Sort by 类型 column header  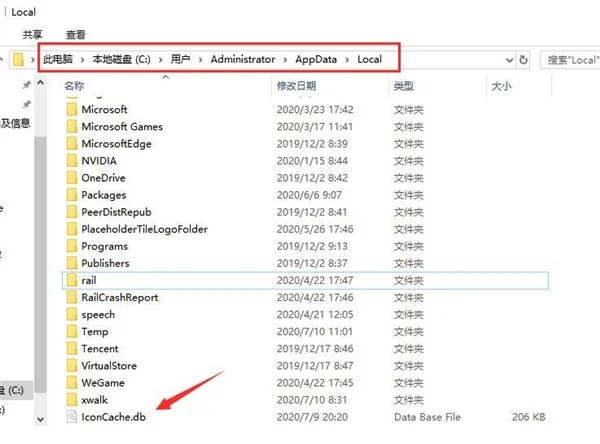[403, 86]
